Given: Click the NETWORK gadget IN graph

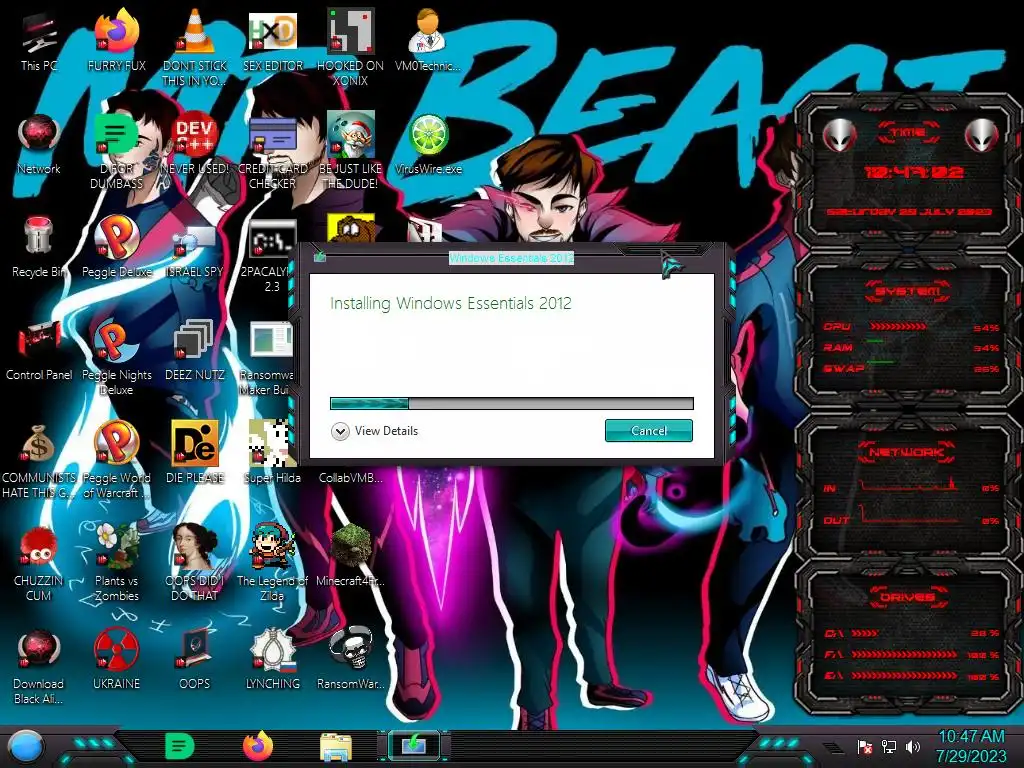Looking at the screenshot, I should [909, 485].
